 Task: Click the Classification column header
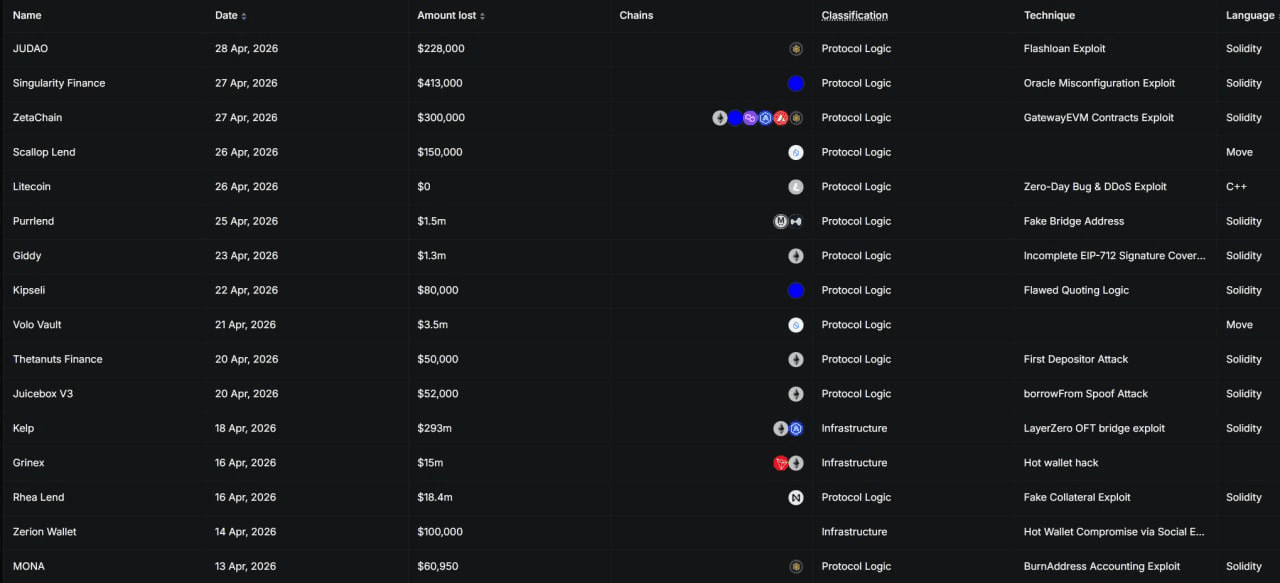pos(854,16)
